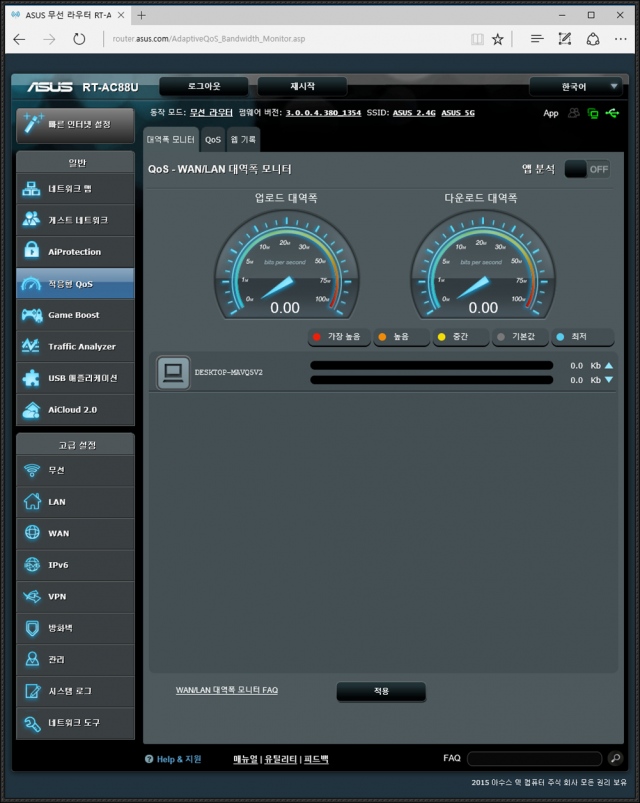The image size is (640, 803).
Task: Click the FAQ search input field
Action: click(x=535, y=758)
